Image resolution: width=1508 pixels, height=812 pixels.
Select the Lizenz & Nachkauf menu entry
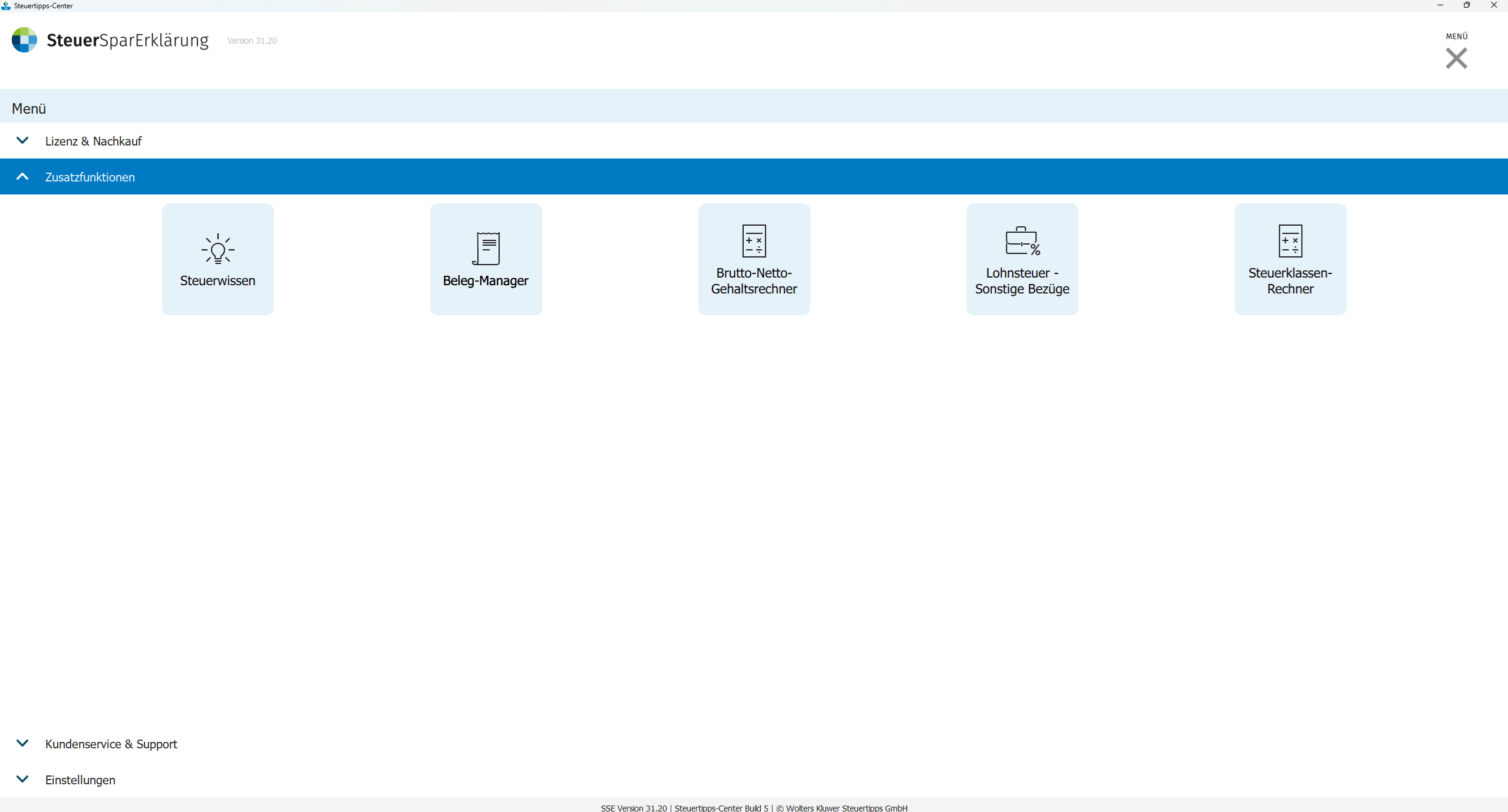(x=93, y=141)
